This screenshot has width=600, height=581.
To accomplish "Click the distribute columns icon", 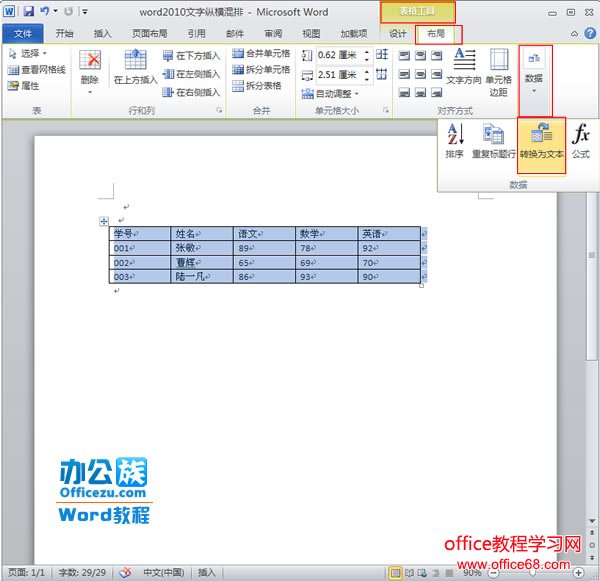I will tap(382, 73).
